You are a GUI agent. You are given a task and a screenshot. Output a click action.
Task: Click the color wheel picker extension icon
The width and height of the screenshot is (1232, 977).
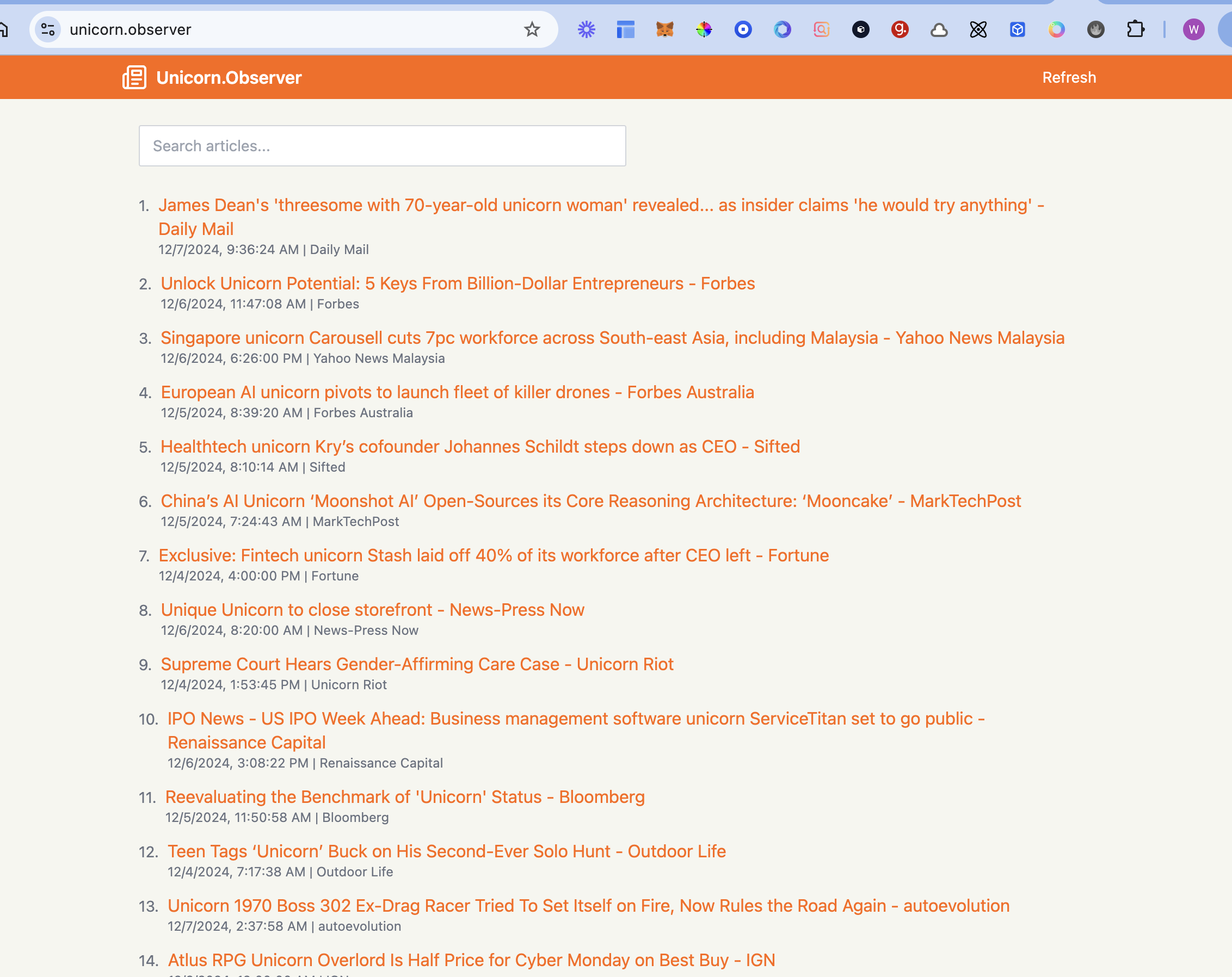click(x=704, y=29)
